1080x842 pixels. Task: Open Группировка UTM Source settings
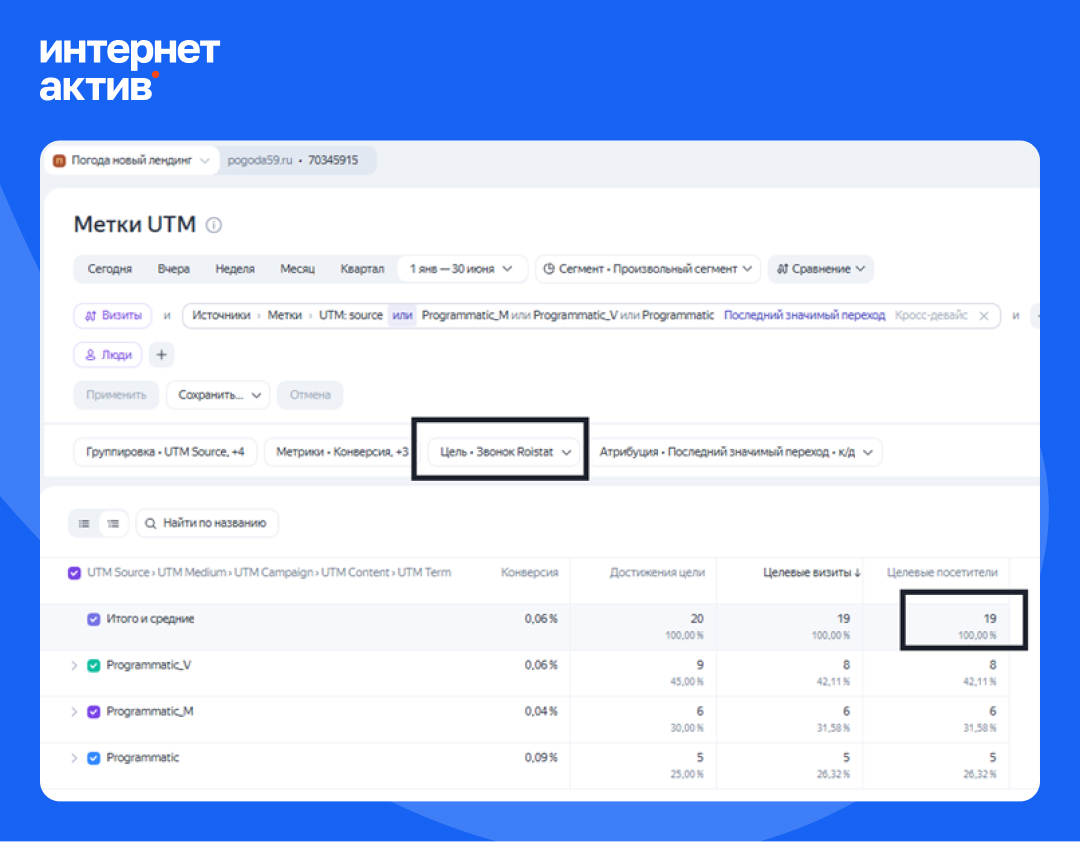tap(165, 452)
